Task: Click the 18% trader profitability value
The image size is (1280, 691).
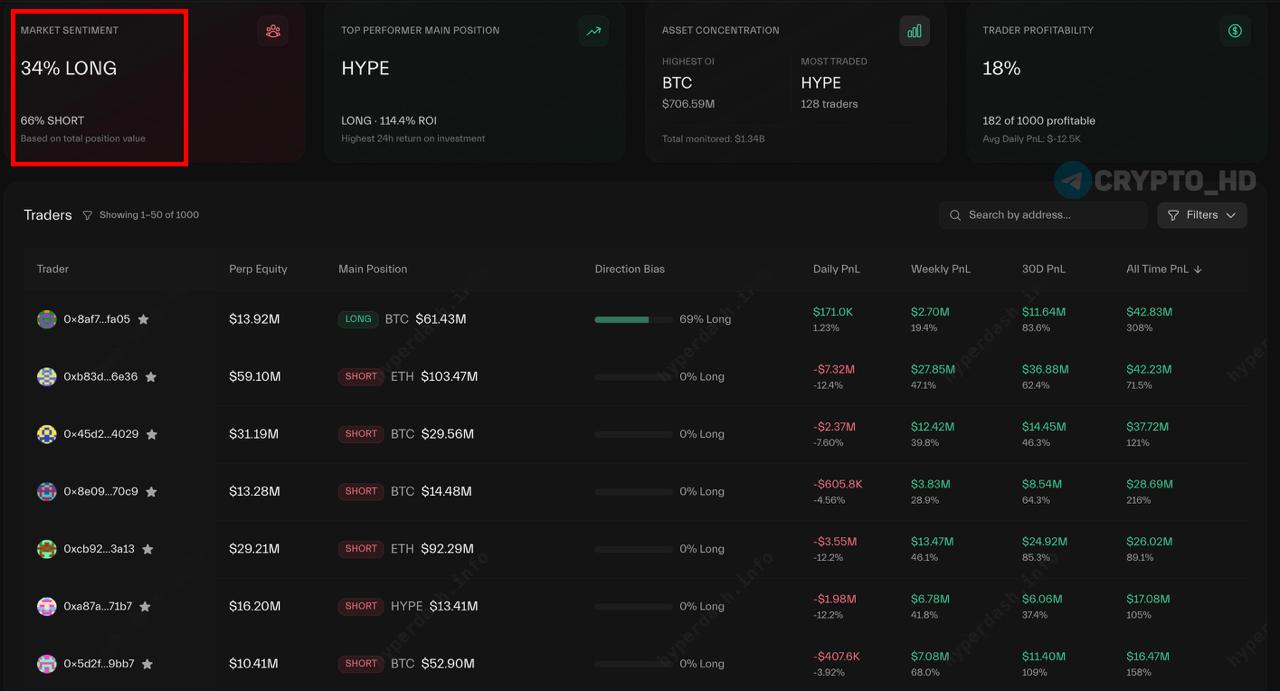Action: [x=1001, y=68]
